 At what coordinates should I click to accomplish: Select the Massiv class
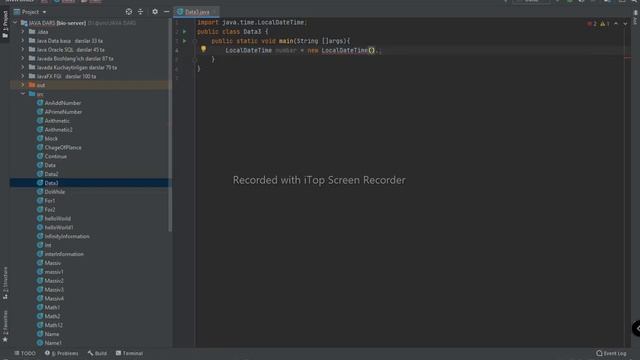pos(49,263)
